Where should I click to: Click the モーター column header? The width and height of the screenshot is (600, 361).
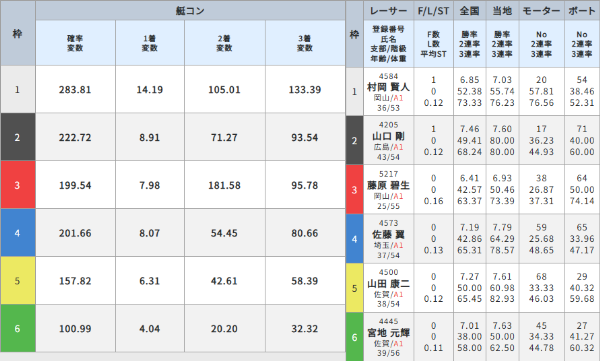click(541, 11)
